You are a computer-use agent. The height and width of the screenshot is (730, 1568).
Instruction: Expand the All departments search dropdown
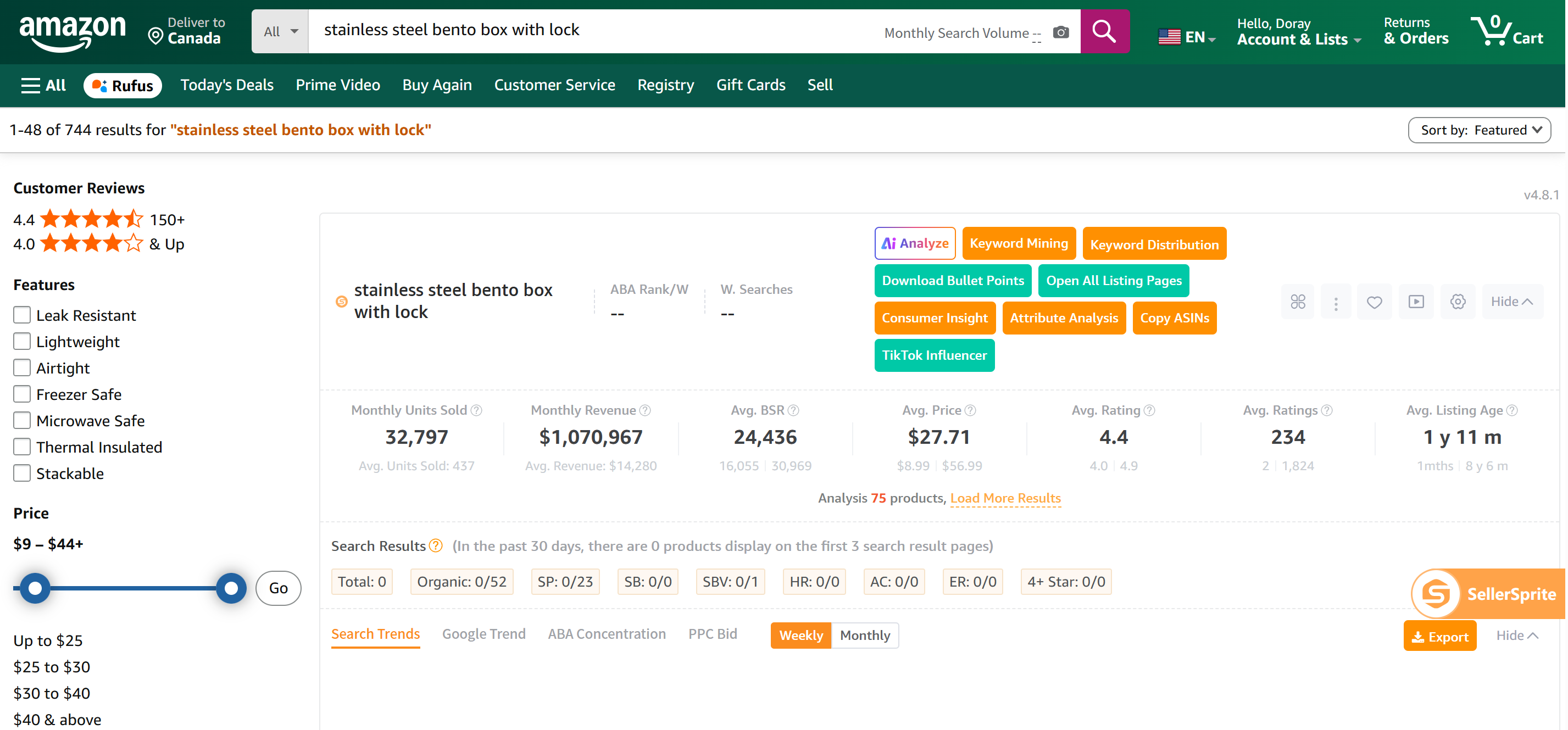[x=280, y=31]
